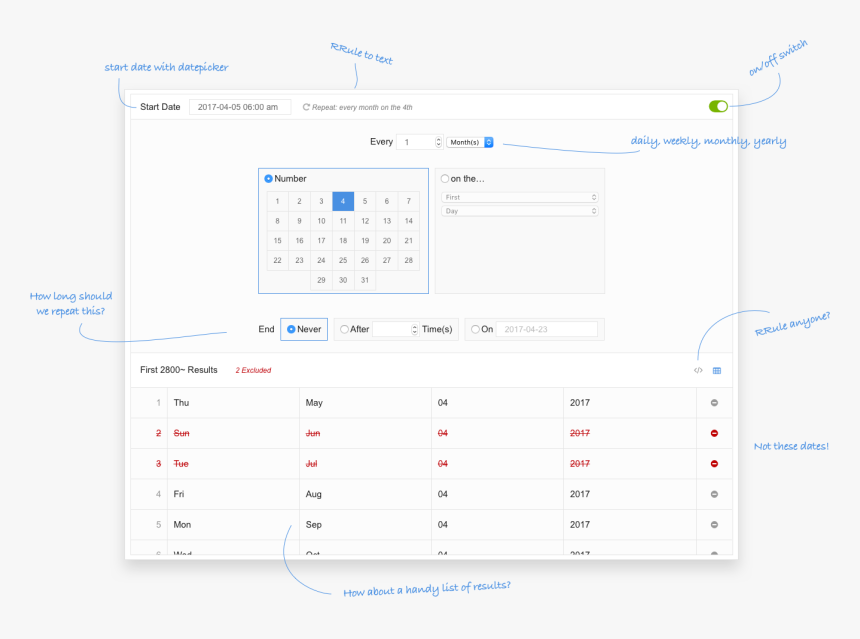Open the Day weekday dropdown
This screenshot has width=860, height=639.
[x=519, y=211]
